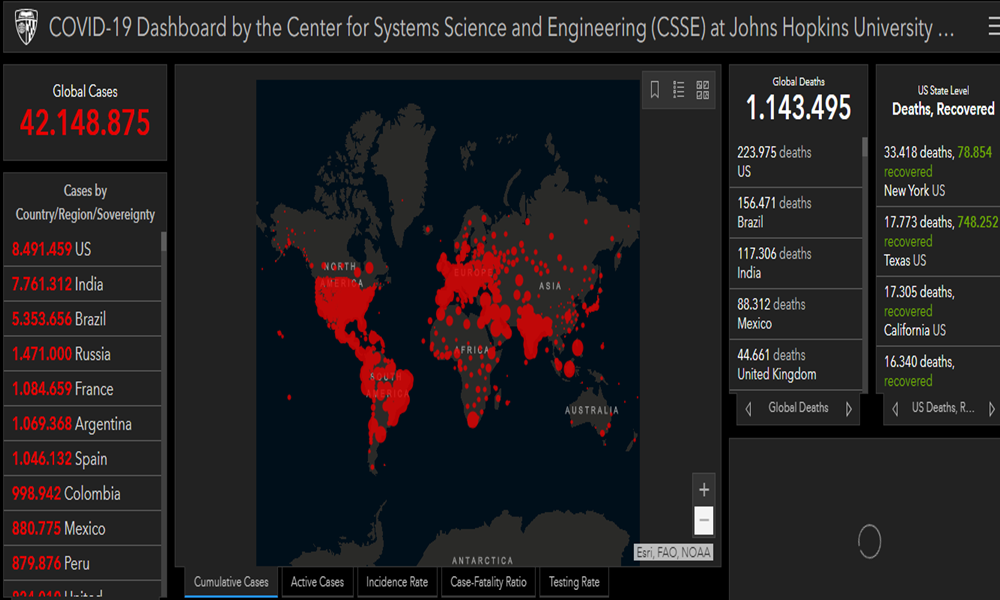Go to next Global Deaths panel
Viewport: 1000px width, 600px height.
849,409
